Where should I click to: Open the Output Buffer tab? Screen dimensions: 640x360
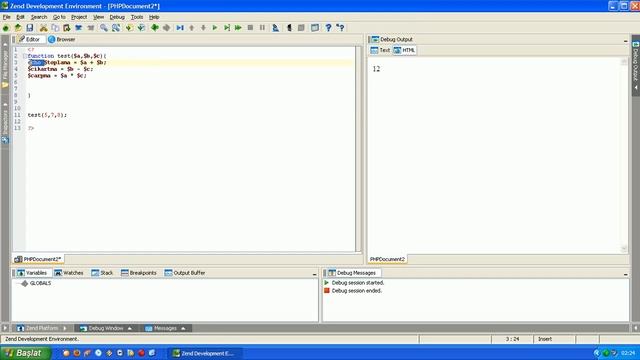pos(185,273)
